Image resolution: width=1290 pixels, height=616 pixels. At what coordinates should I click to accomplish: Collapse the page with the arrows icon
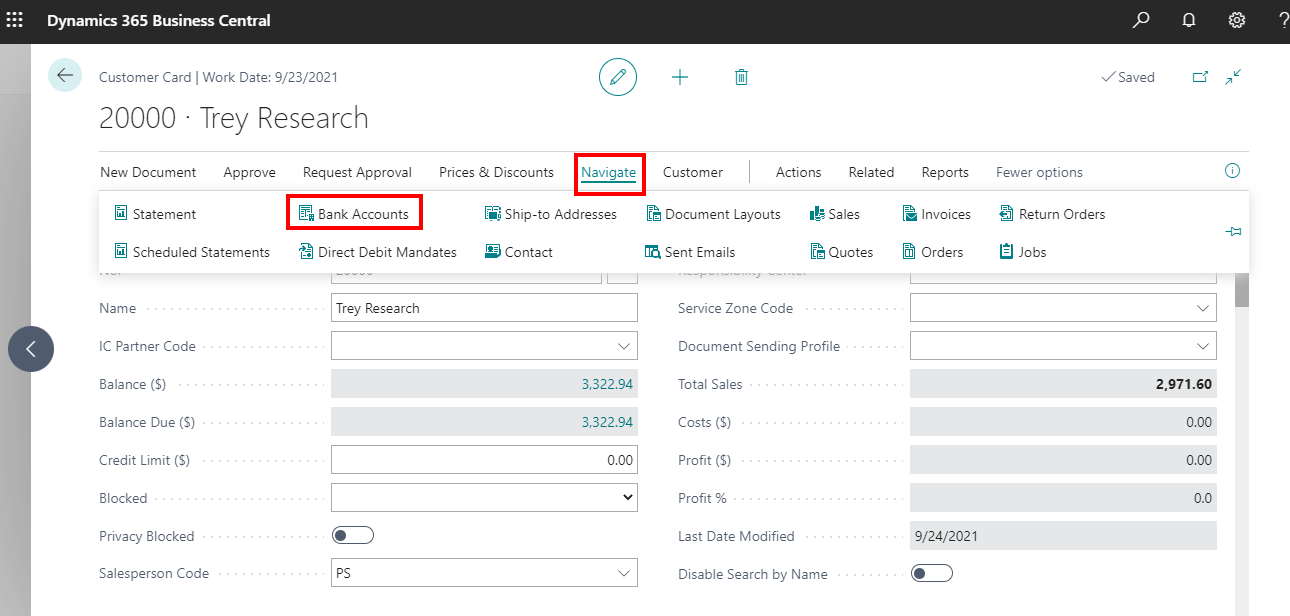(1233, 77)
